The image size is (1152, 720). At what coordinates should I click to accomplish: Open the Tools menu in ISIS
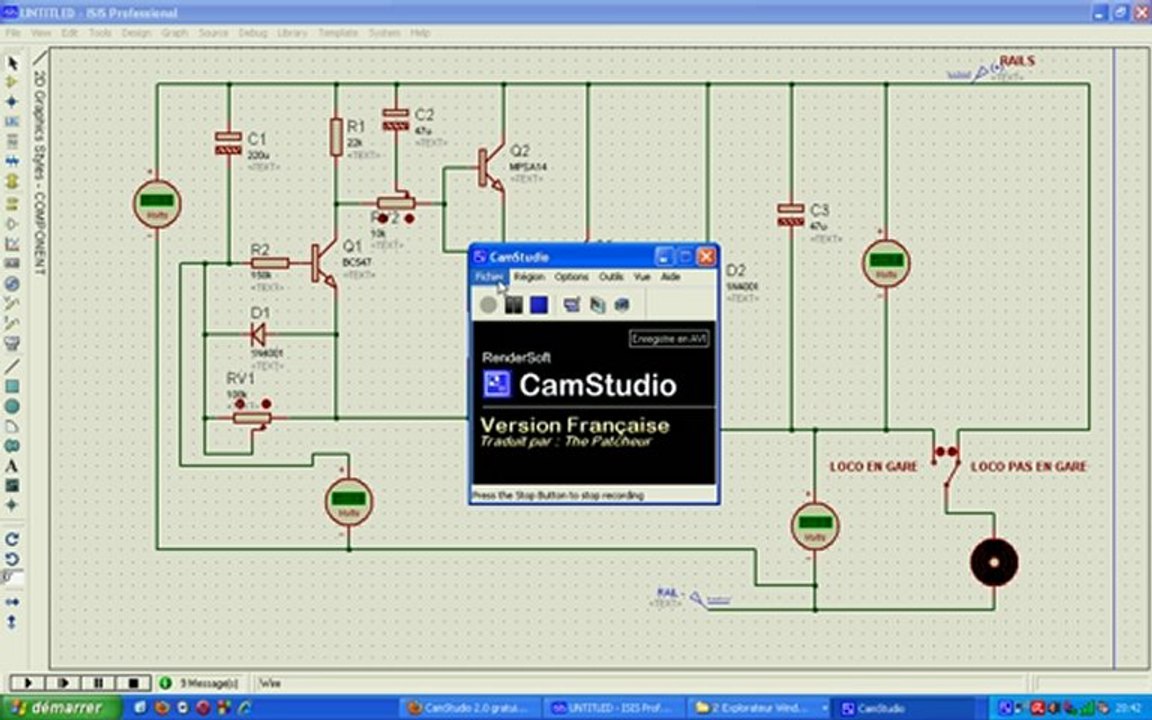100,33
